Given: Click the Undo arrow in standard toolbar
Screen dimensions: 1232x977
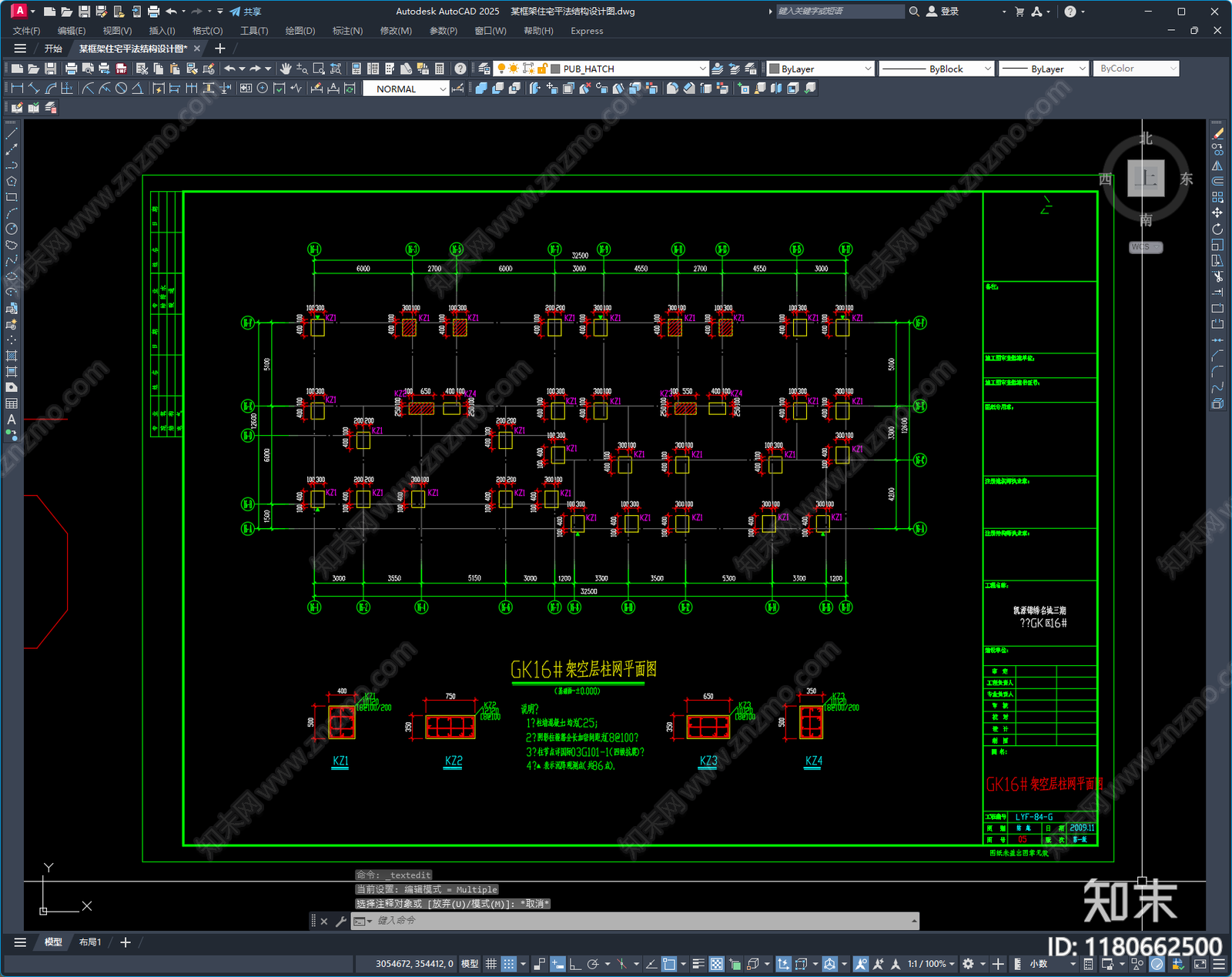Looking at the screenshot, I should click(x=229, y=69).
